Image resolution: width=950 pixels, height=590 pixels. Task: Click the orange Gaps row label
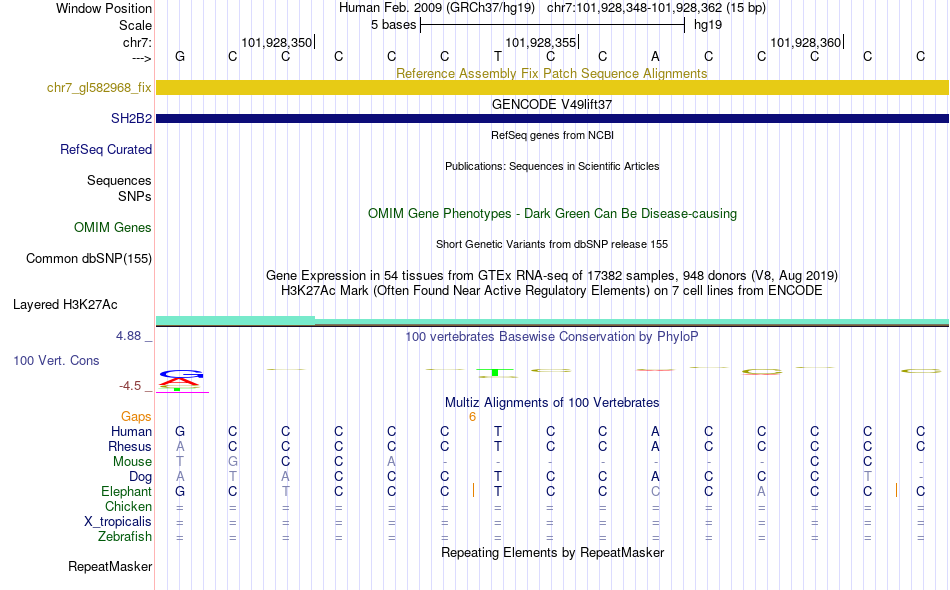pos(136,417)
